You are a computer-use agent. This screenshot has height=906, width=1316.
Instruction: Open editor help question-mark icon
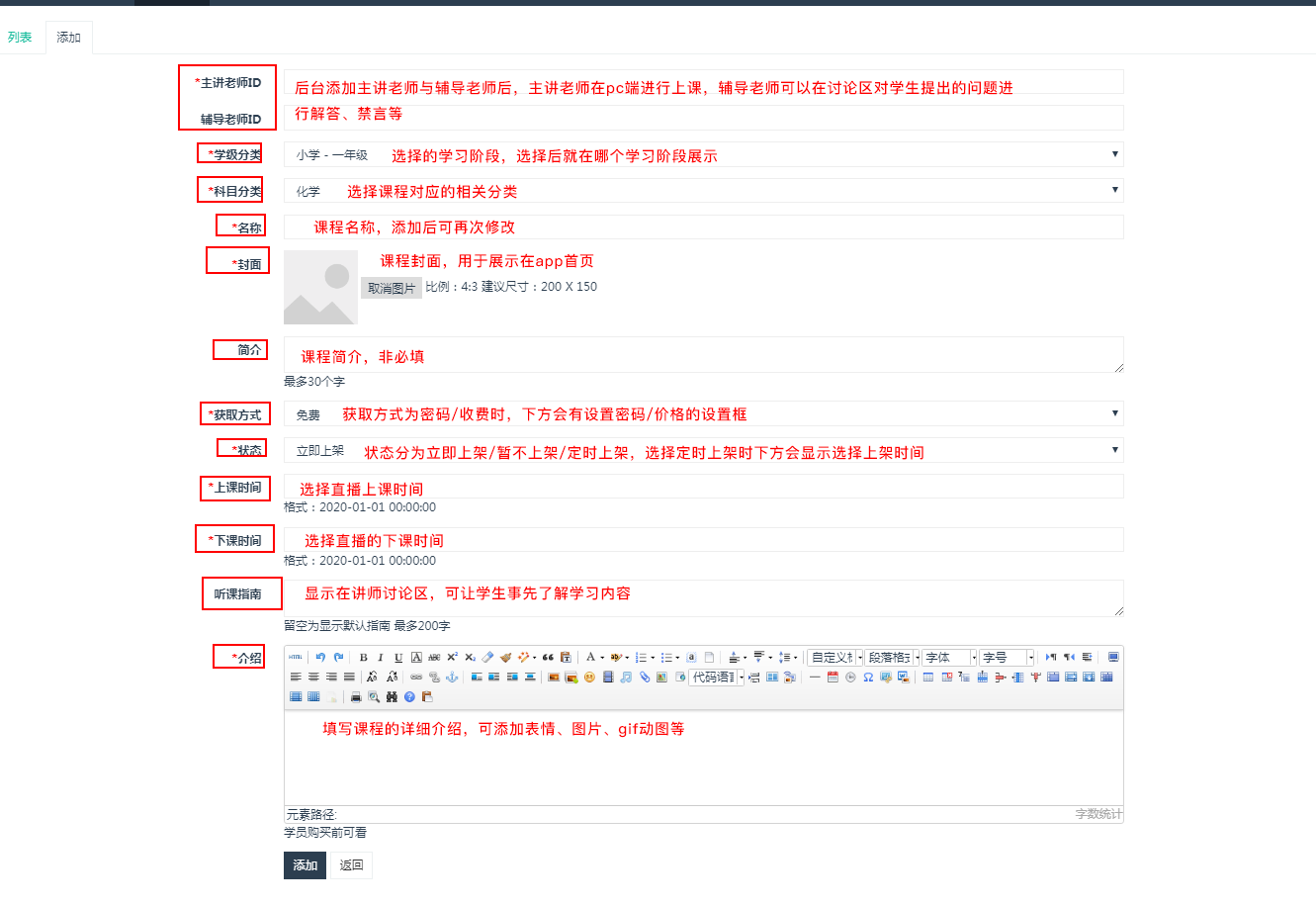[409, 696]
